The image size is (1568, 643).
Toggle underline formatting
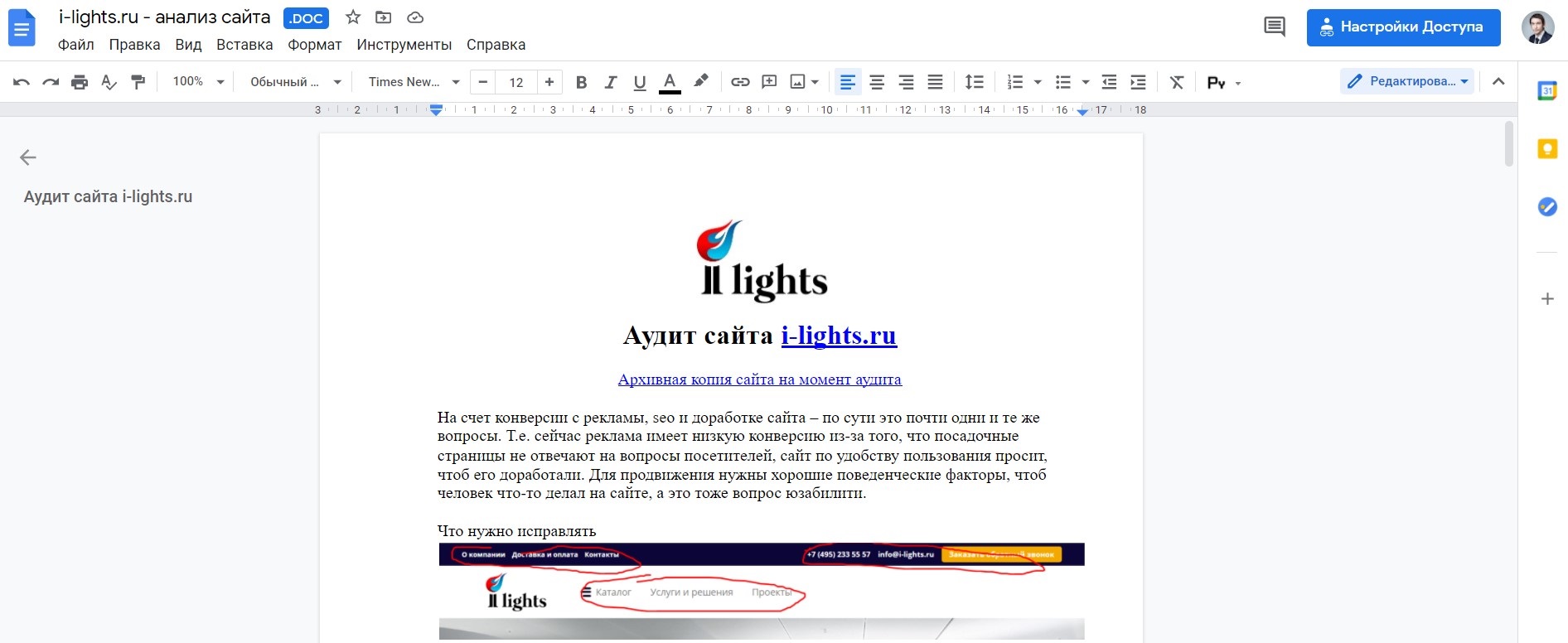[640, 82]
